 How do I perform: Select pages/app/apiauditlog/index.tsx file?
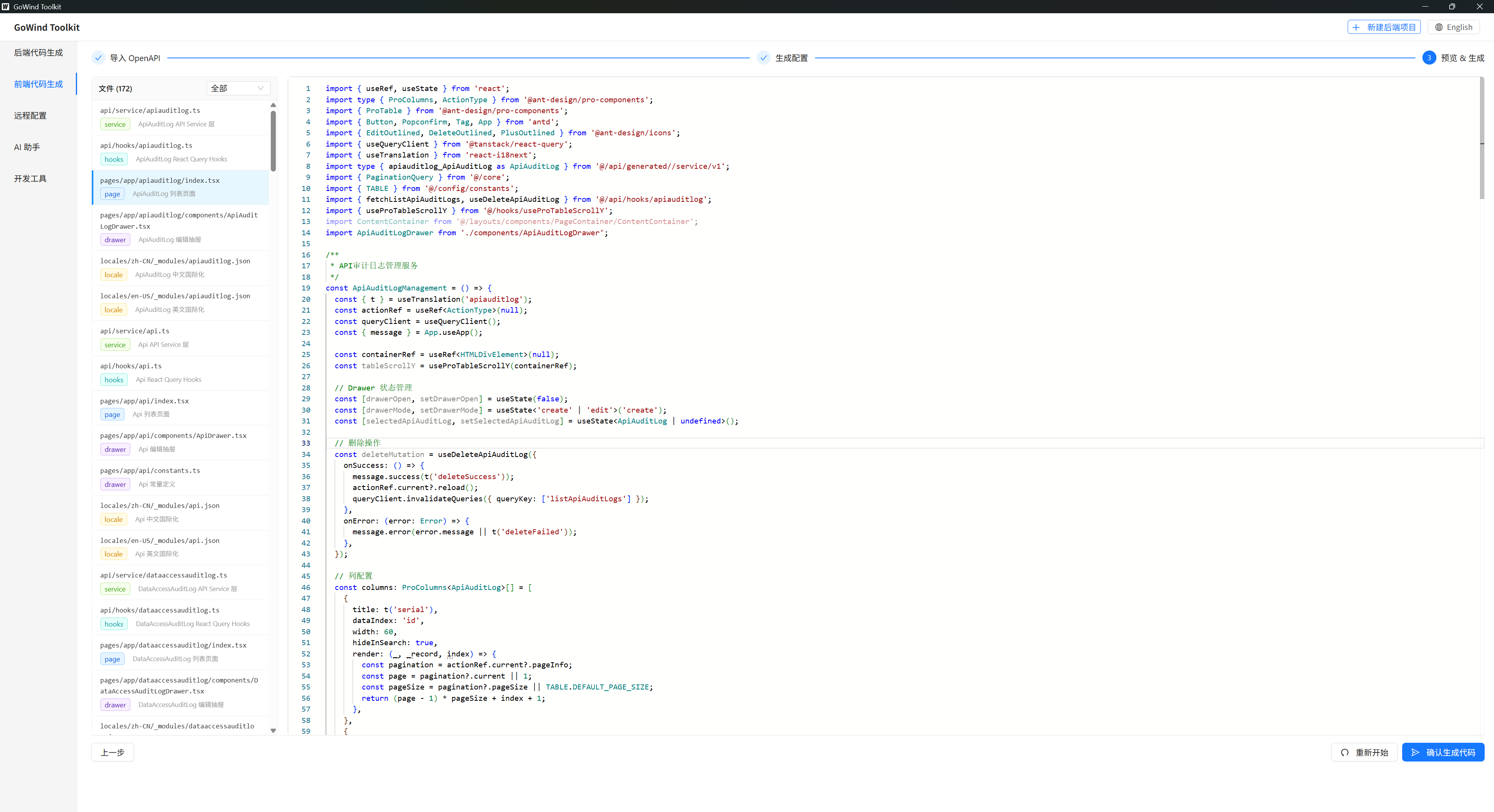(x=181, y=187)
